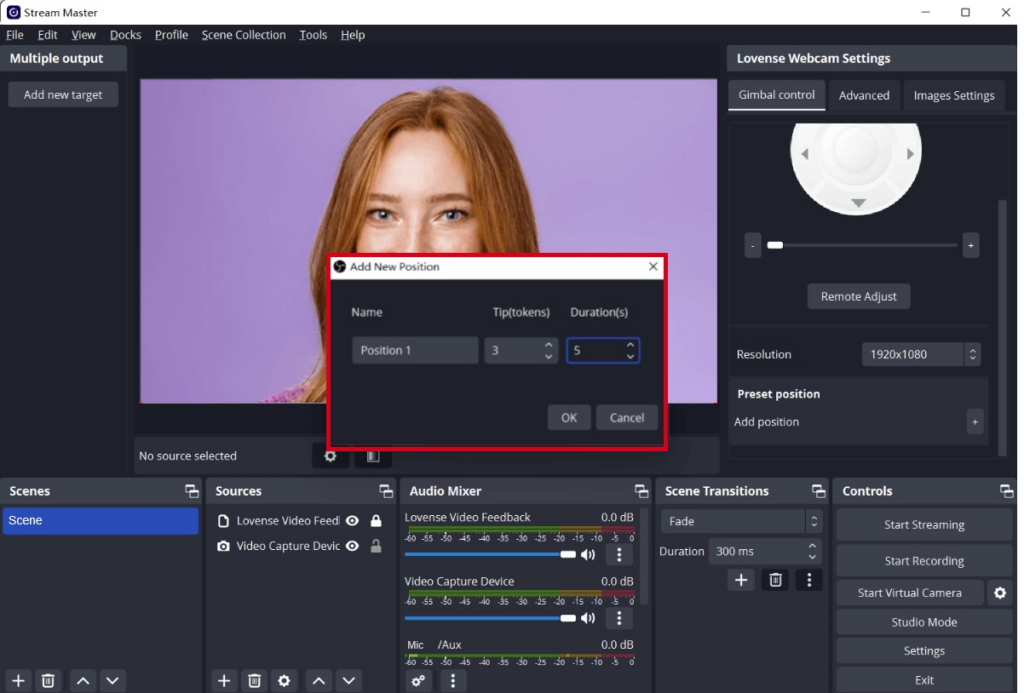Click the Start Streaming button
Screen dimensions: 1024x693
point(923,525)
